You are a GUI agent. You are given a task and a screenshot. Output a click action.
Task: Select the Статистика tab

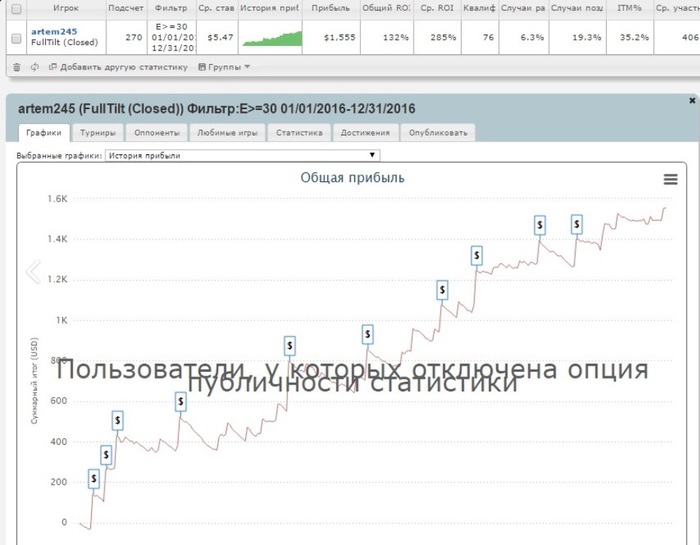click(299, 133)
